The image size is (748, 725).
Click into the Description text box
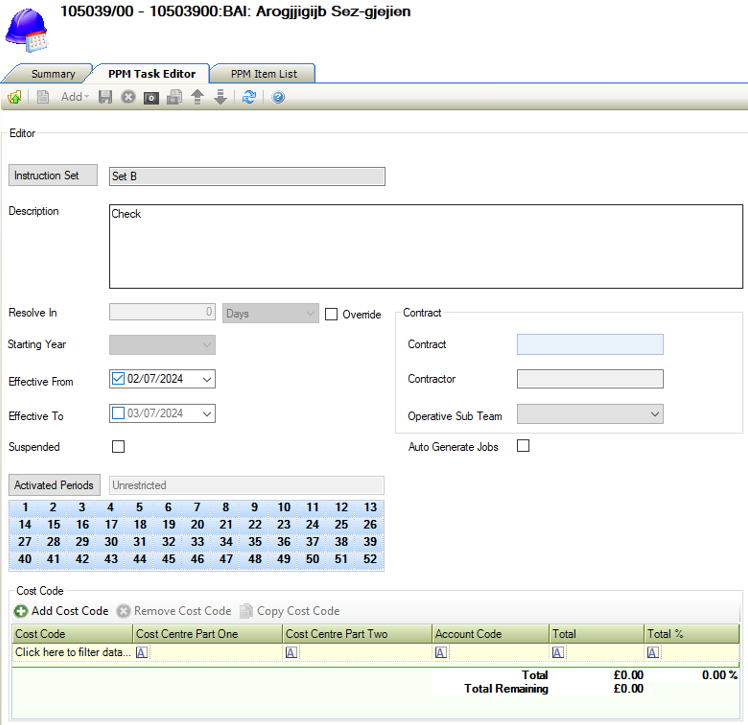pos(425,245)
